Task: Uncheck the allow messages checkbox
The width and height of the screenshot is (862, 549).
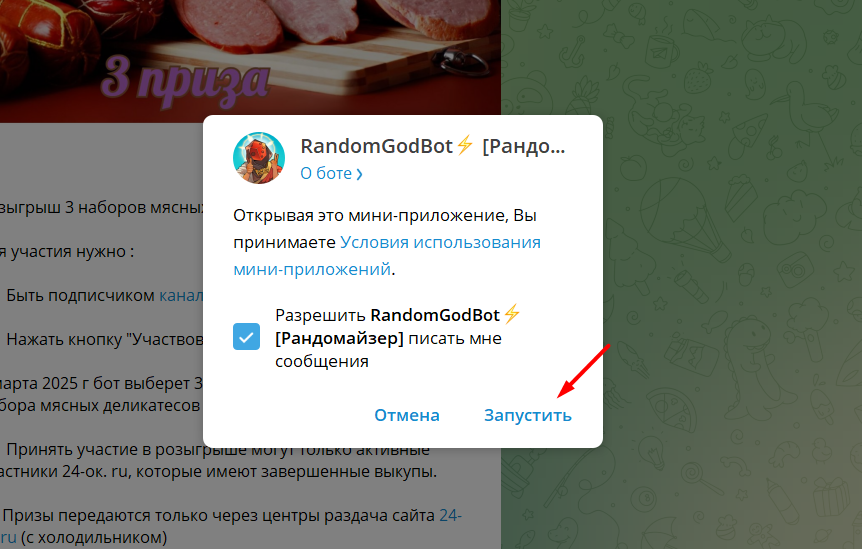Action: 246,336
